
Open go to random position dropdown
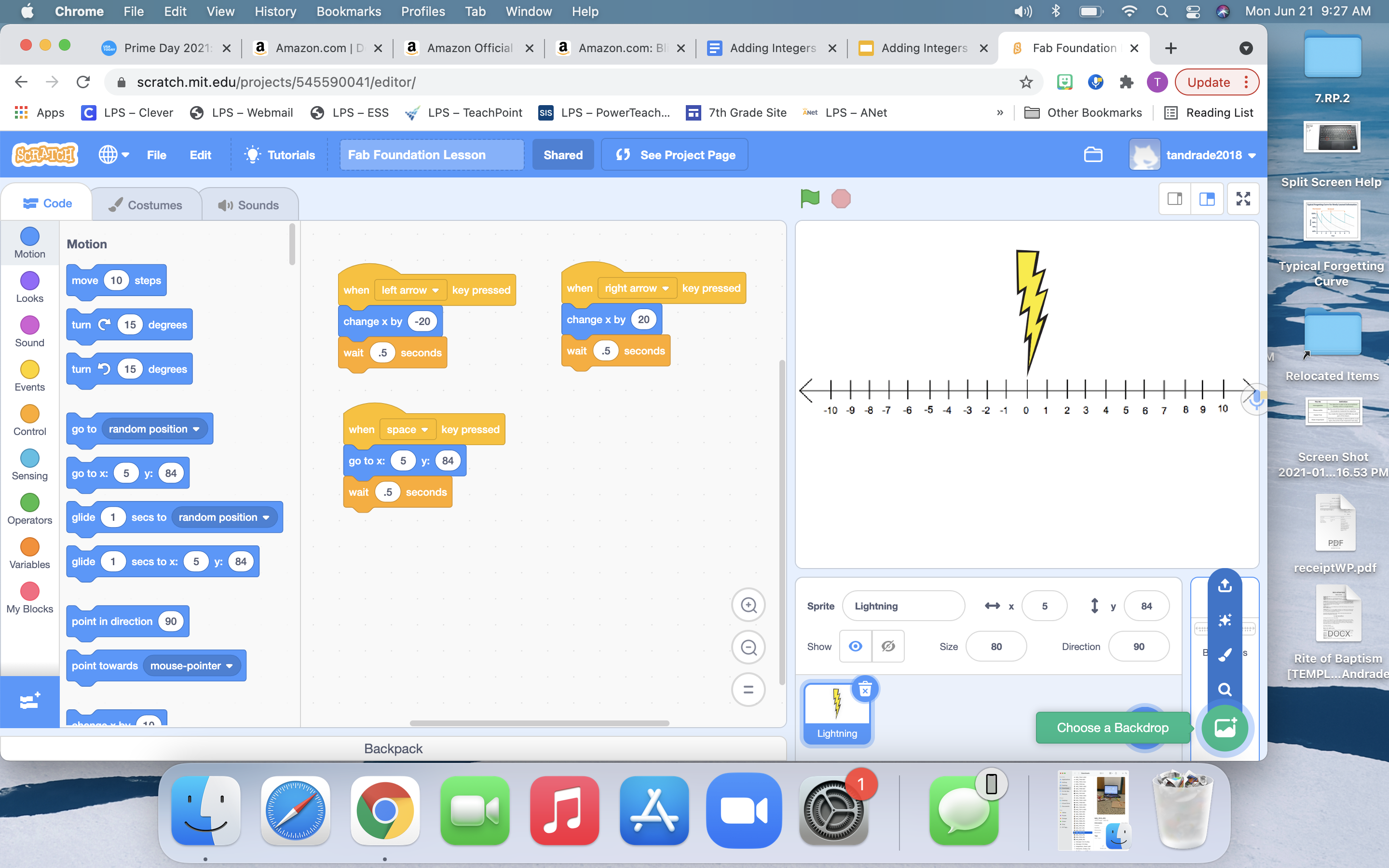(154, 429)
